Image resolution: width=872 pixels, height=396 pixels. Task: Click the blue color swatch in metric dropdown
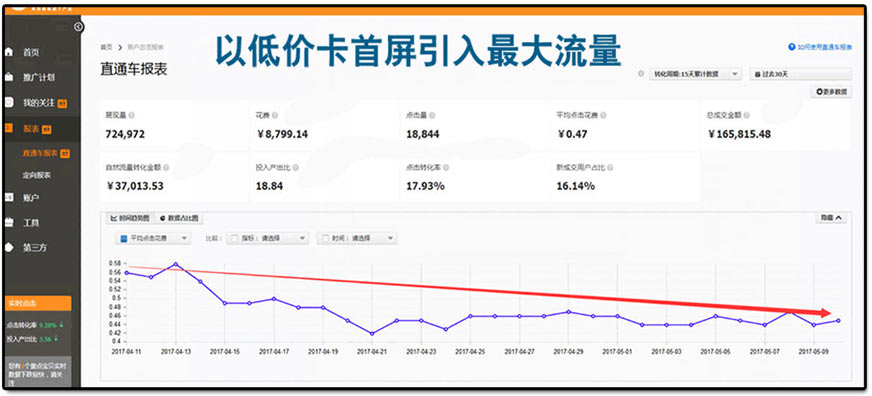(x=124, y=238)
